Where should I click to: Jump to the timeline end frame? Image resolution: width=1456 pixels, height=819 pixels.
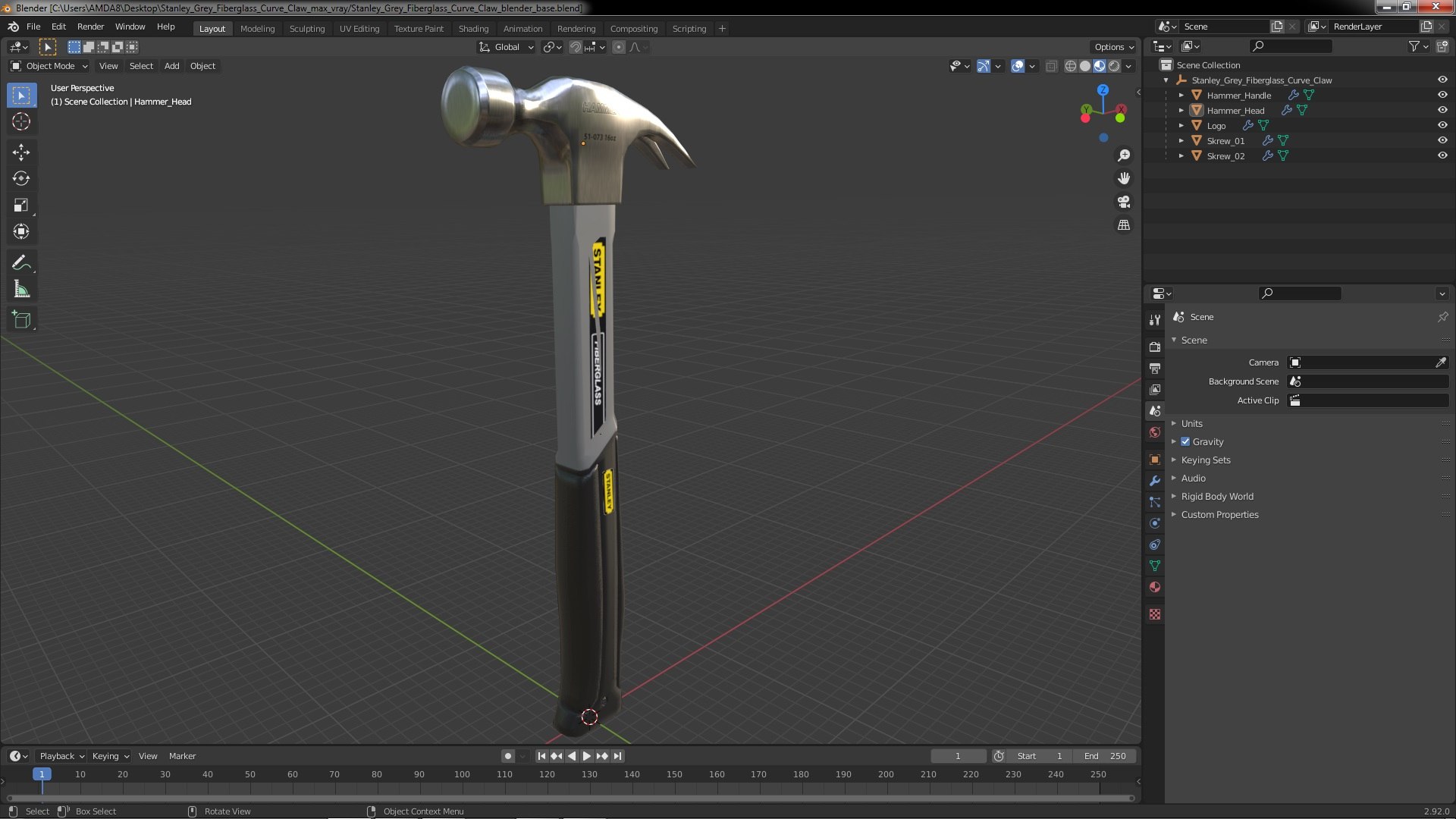(x=617, y=756)
